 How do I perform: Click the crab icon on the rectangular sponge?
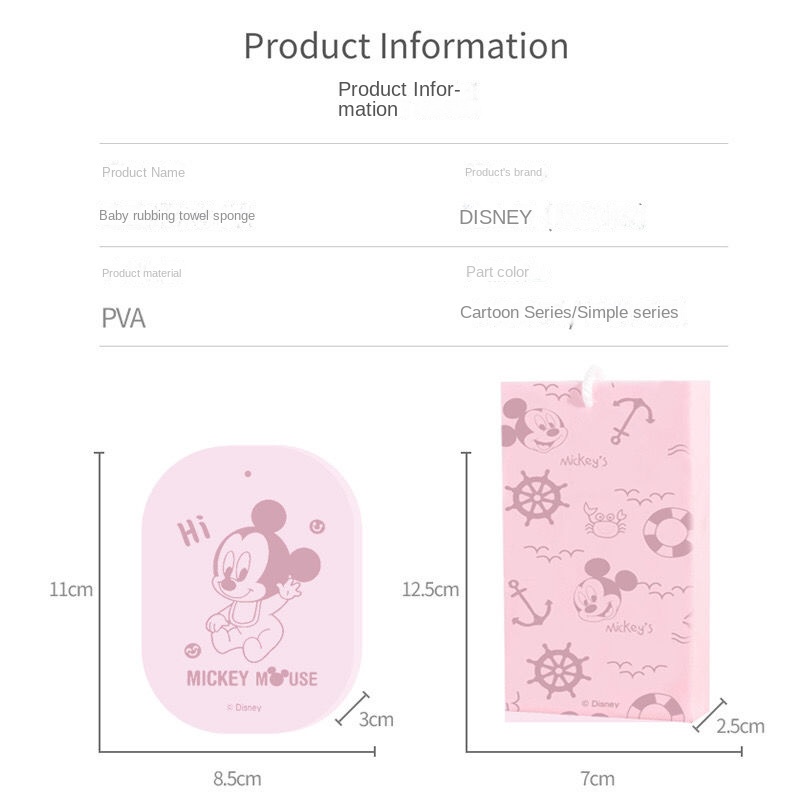pos(606,519)
